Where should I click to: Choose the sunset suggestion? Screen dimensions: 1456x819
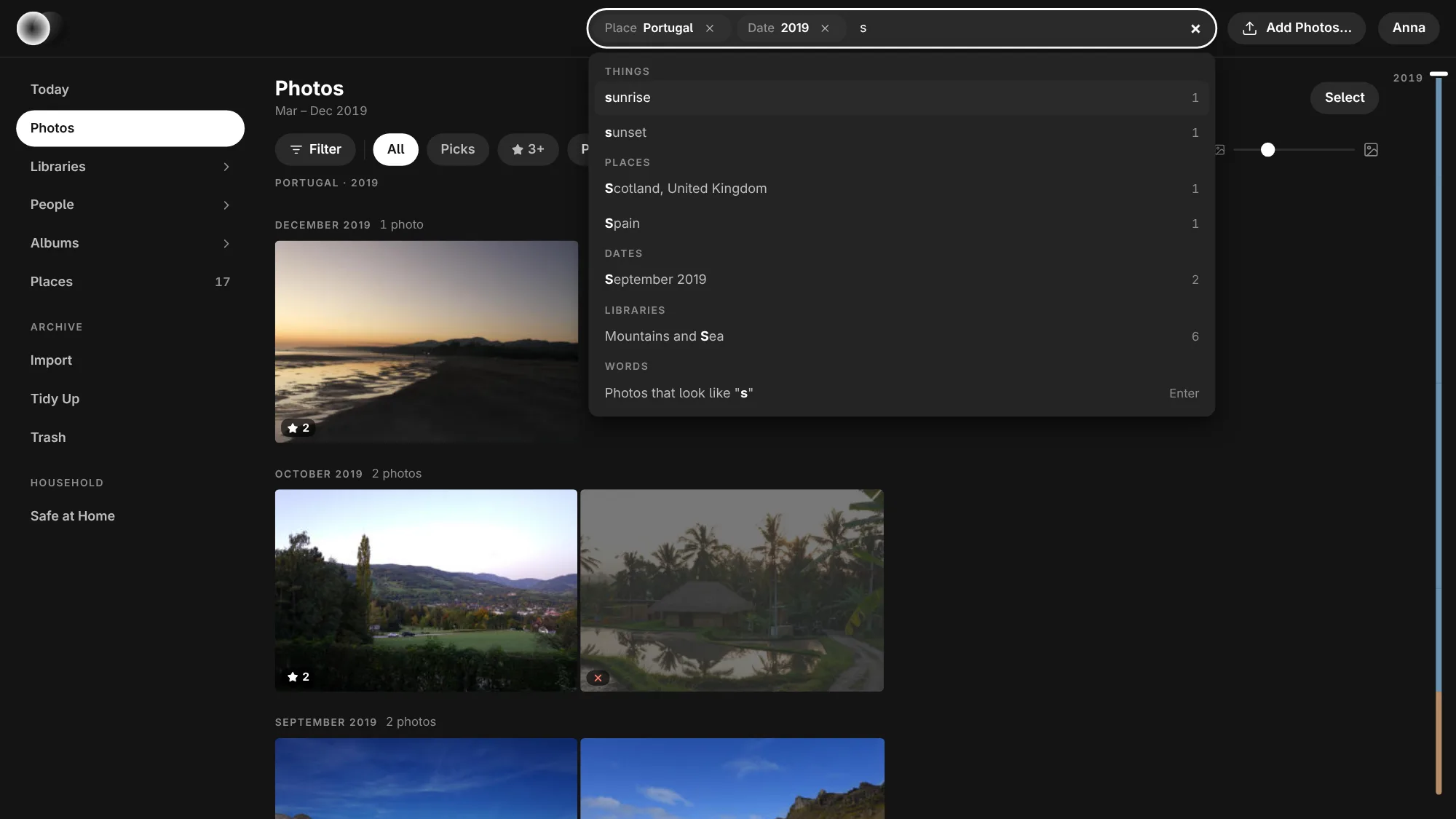point(901,132)
